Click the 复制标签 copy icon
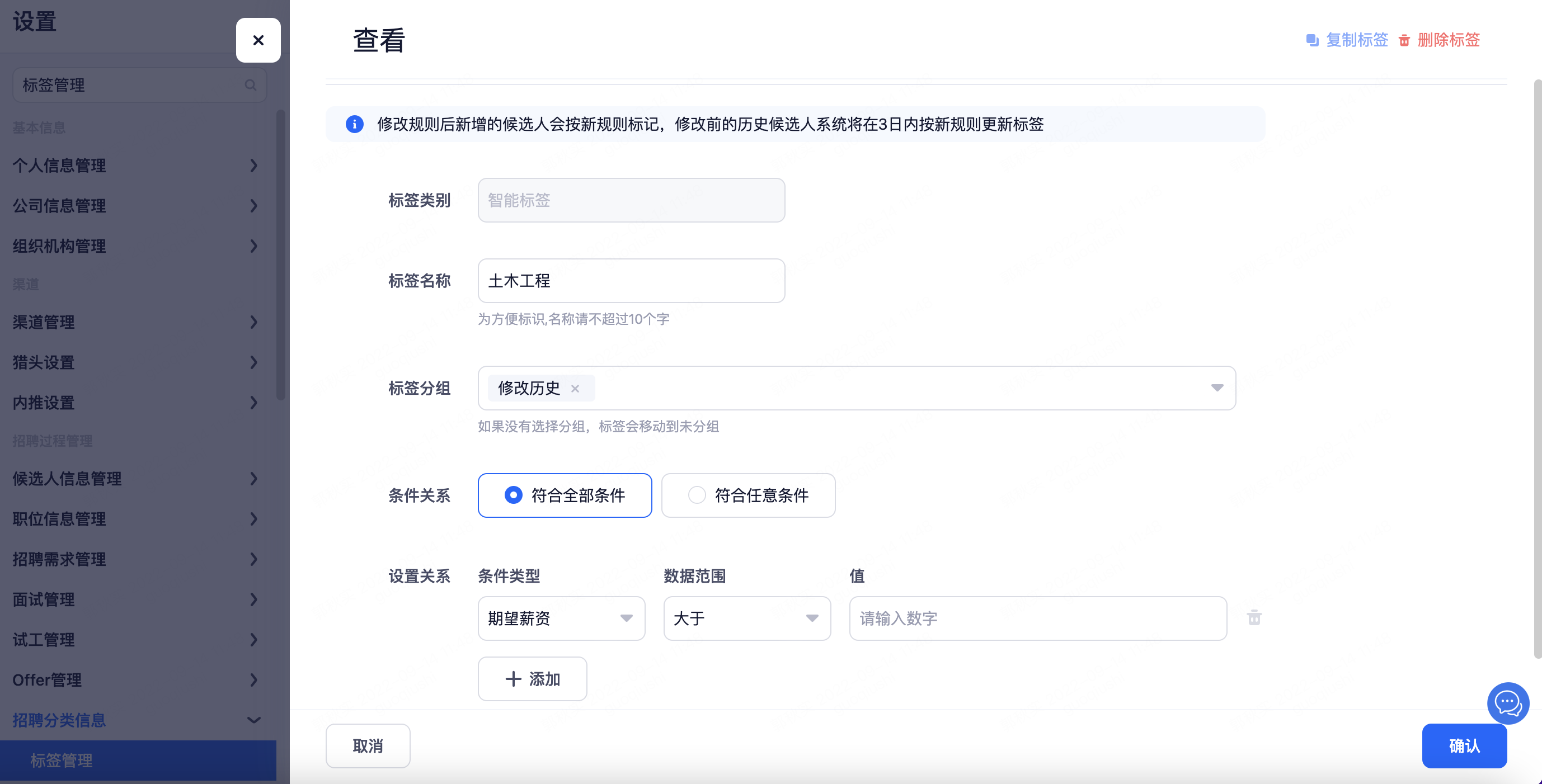The width and height of the screenshot is (1542, 784). [x=1312, y=40]
